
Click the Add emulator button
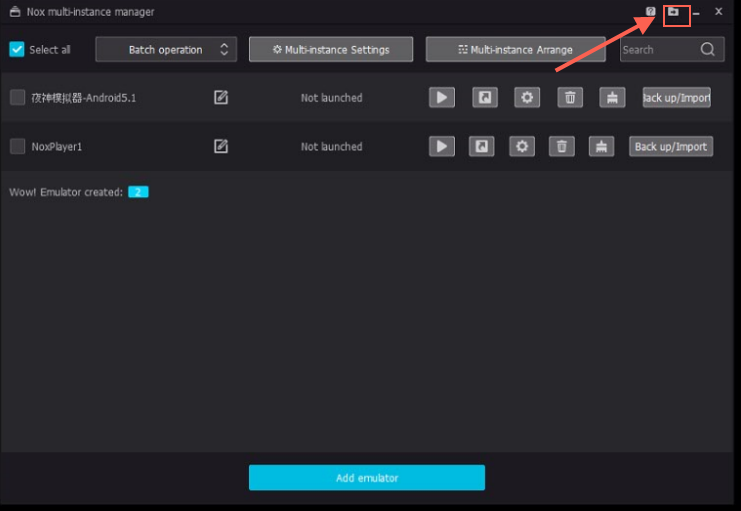tap(367, 477)
